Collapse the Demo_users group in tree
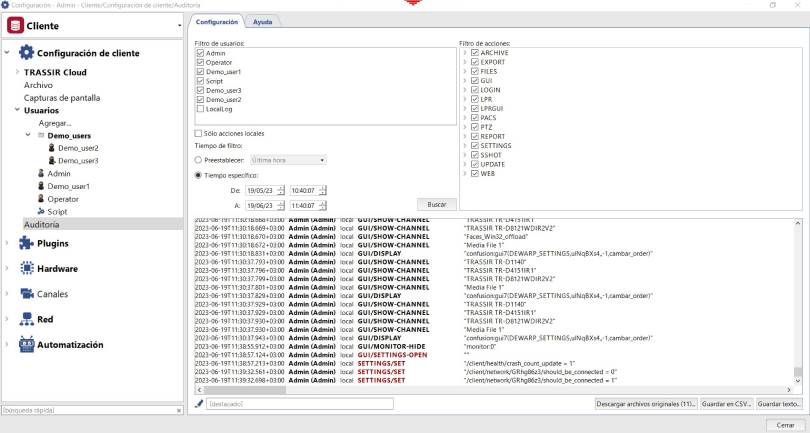Viewport: 810px width, 433px height. point(28,135)
